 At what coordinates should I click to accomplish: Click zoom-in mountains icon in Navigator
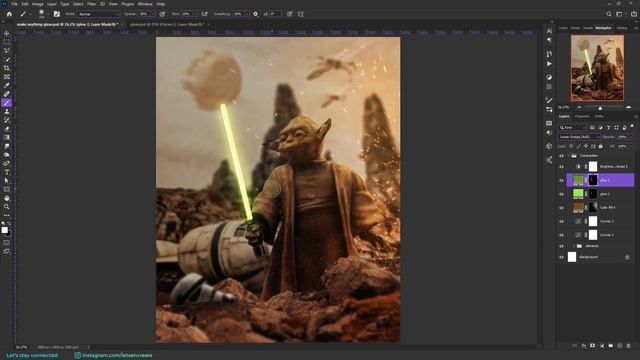(629, 107)
